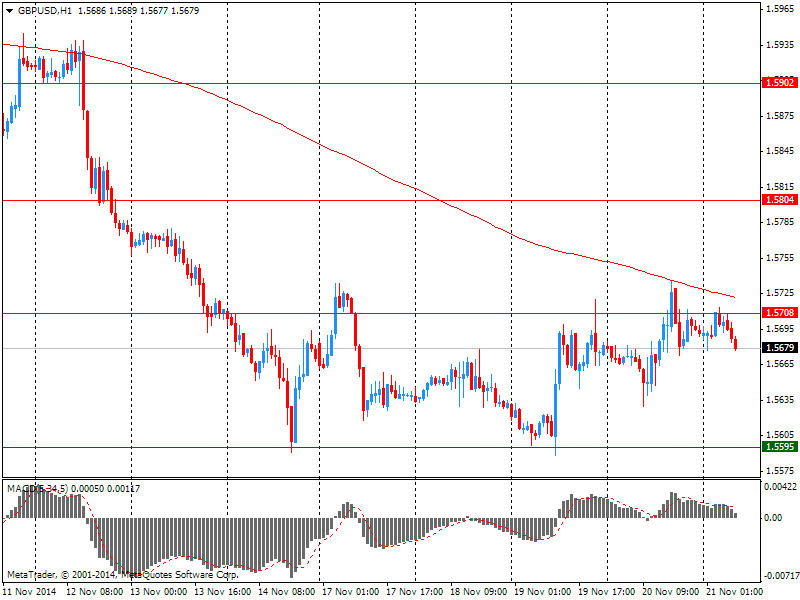Click the OHLC values 1.5686 1.5689 1.5677 1.5679
The width and height of the screenshot is (800, 600).
tap(138, 11)
